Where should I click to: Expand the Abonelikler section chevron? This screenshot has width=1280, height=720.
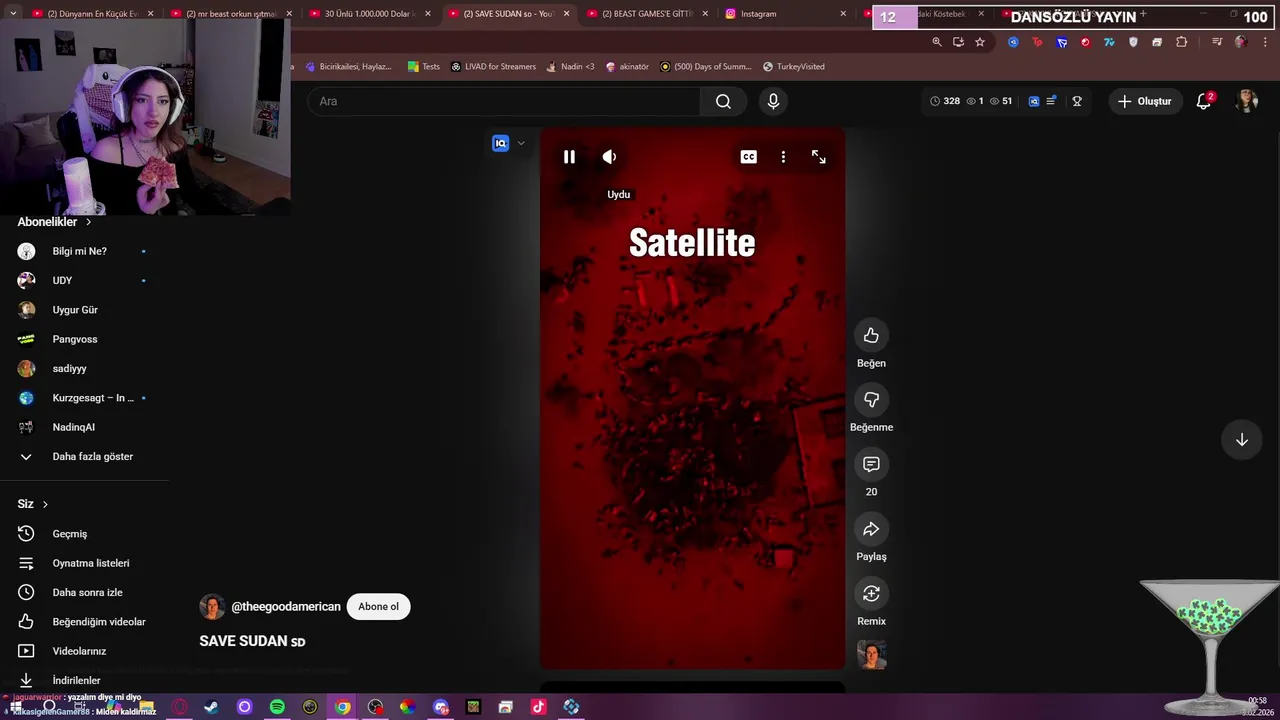[x=88, y=222]
